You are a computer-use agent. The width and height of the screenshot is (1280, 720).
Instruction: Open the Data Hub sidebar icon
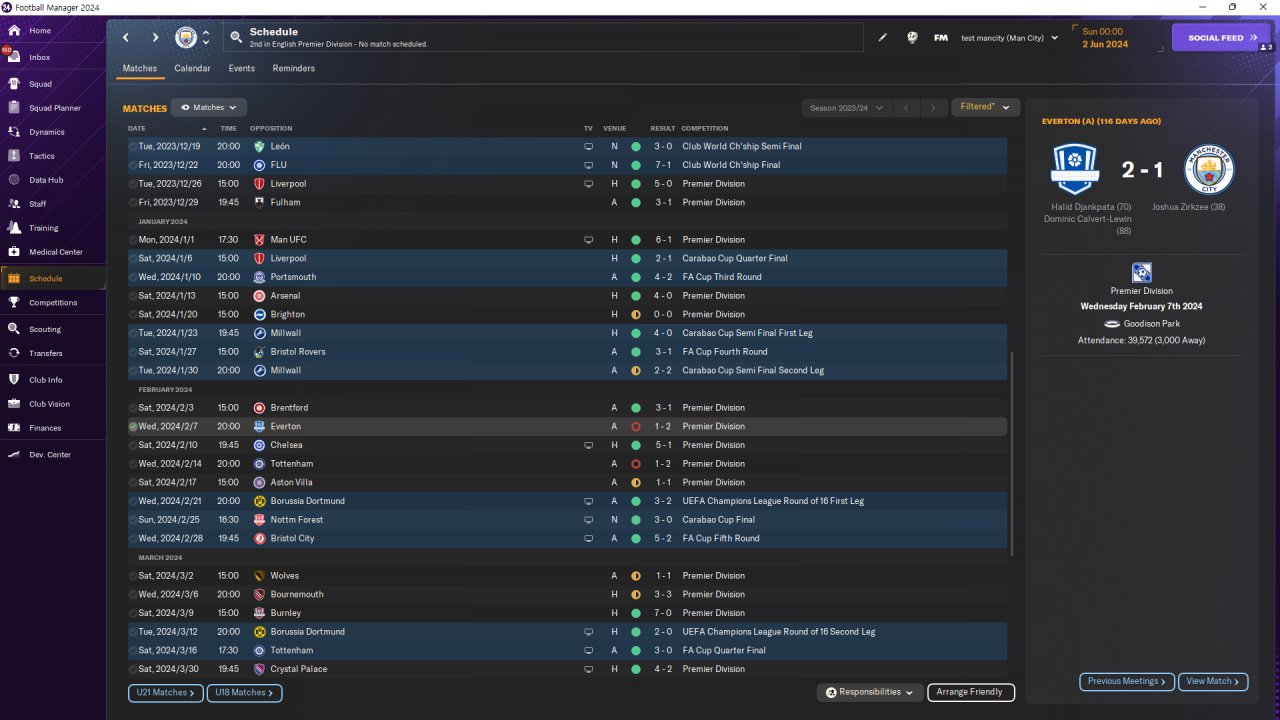pyautogui.click(x=14, y=179)
